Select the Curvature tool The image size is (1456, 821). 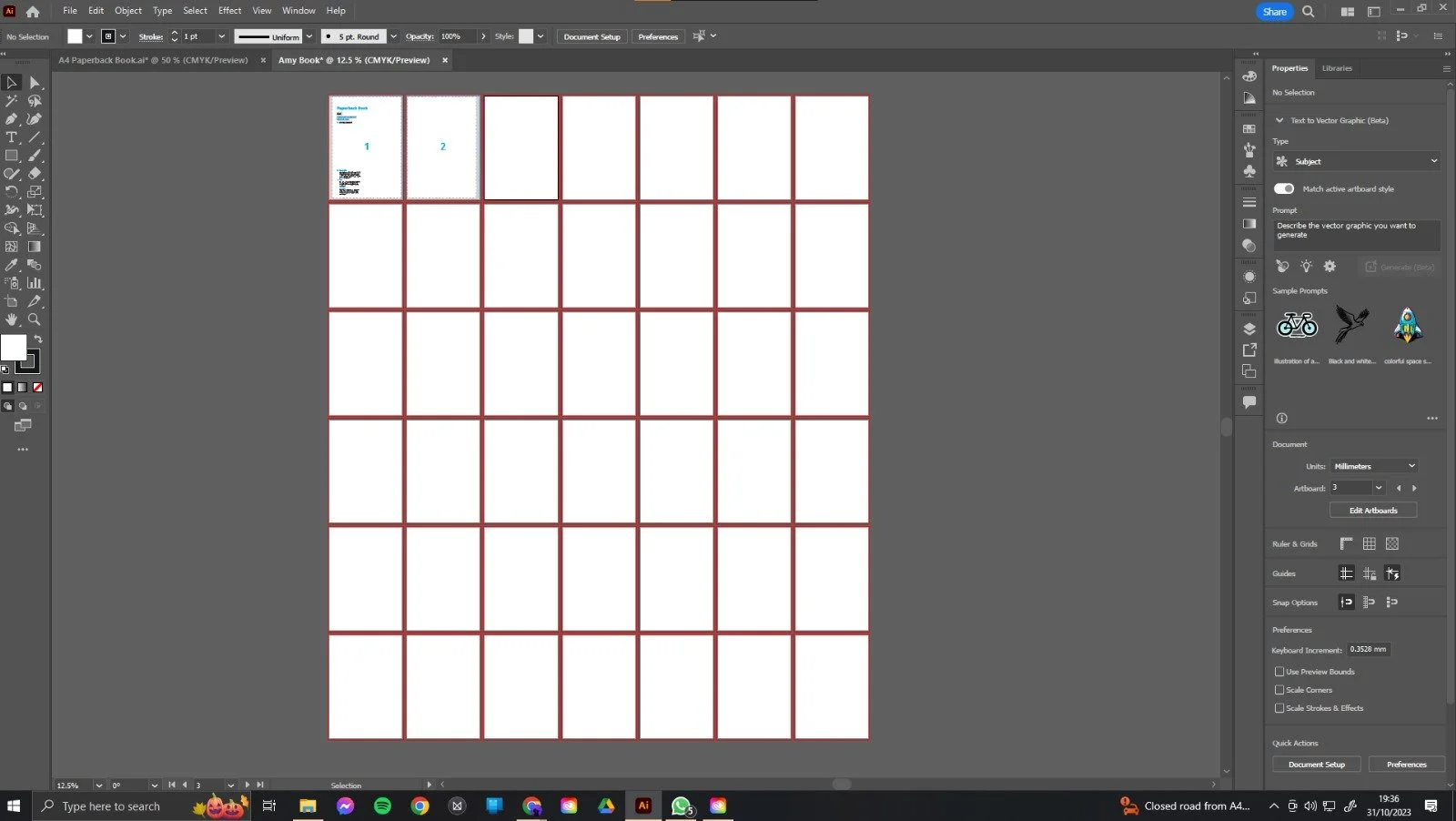(35, 119)
